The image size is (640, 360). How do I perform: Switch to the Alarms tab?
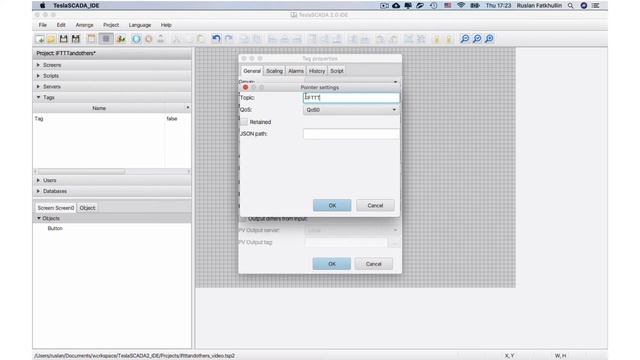[296, 71]
